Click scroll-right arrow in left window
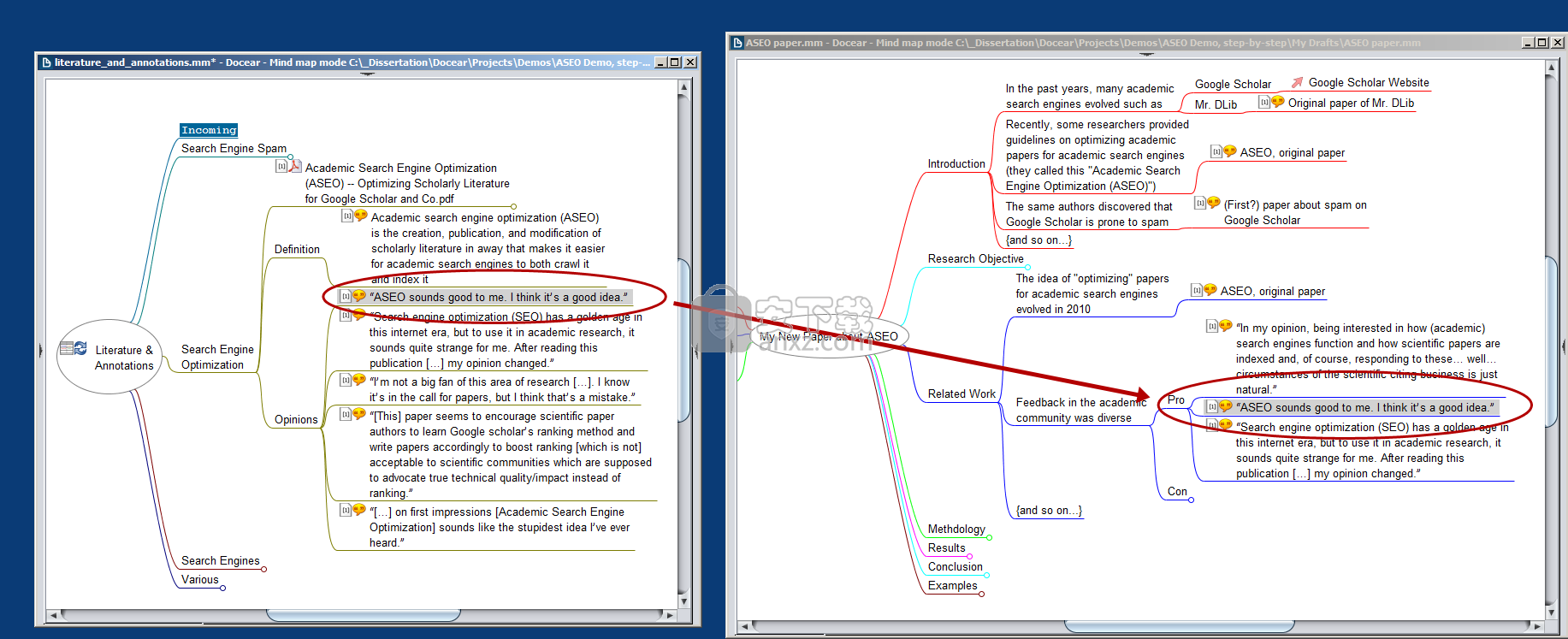The height and width of the screenshot is (639, 1568). pos(670,615)
